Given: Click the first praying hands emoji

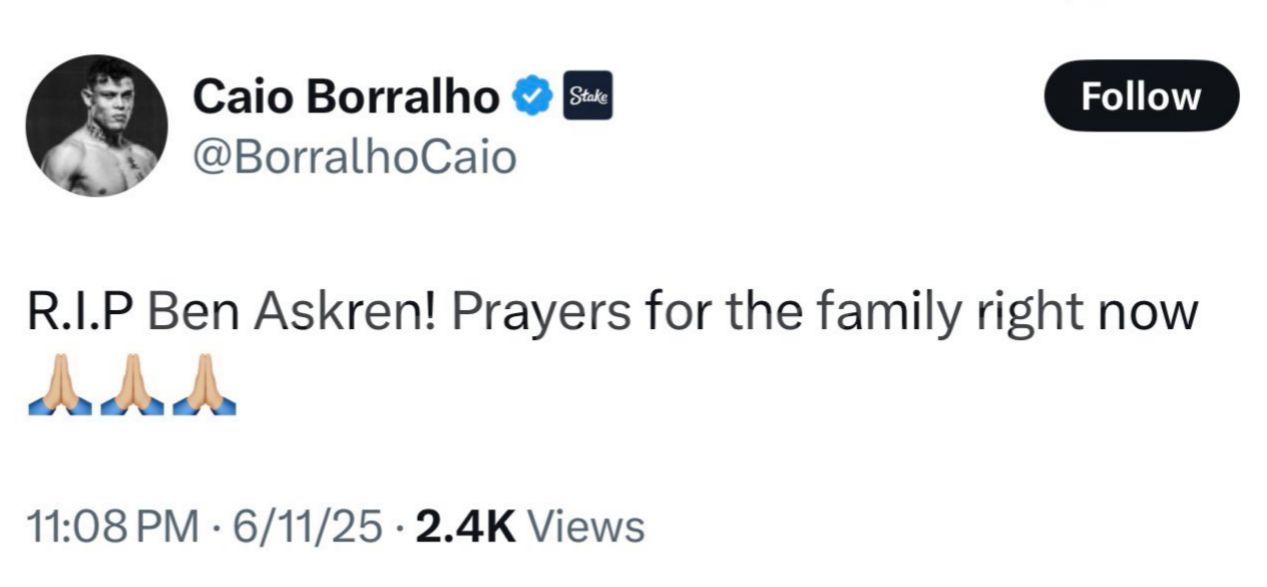Looking at the screenshot, I should [58, 385].
